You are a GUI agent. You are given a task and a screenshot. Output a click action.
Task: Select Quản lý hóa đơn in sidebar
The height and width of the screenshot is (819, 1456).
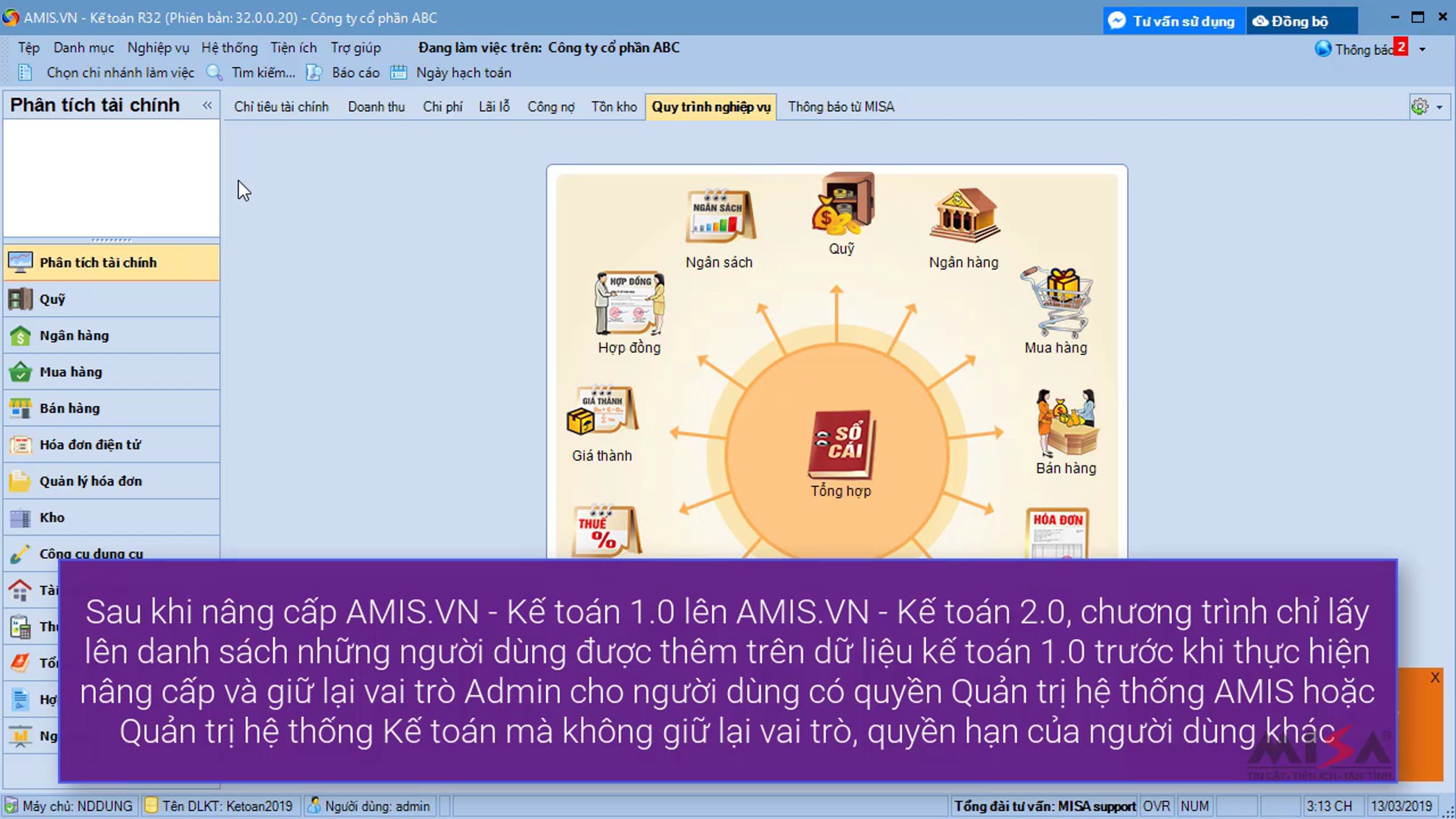(112, 481)
